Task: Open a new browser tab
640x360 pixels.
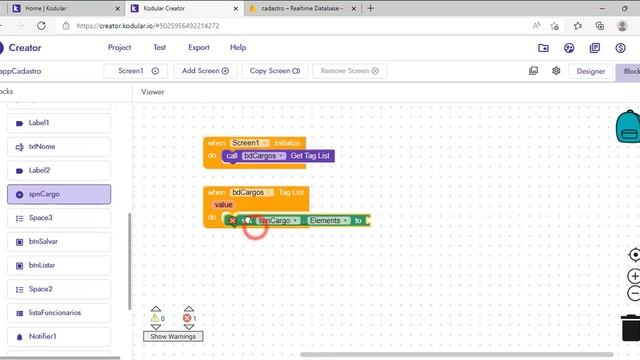Action: 370,8
